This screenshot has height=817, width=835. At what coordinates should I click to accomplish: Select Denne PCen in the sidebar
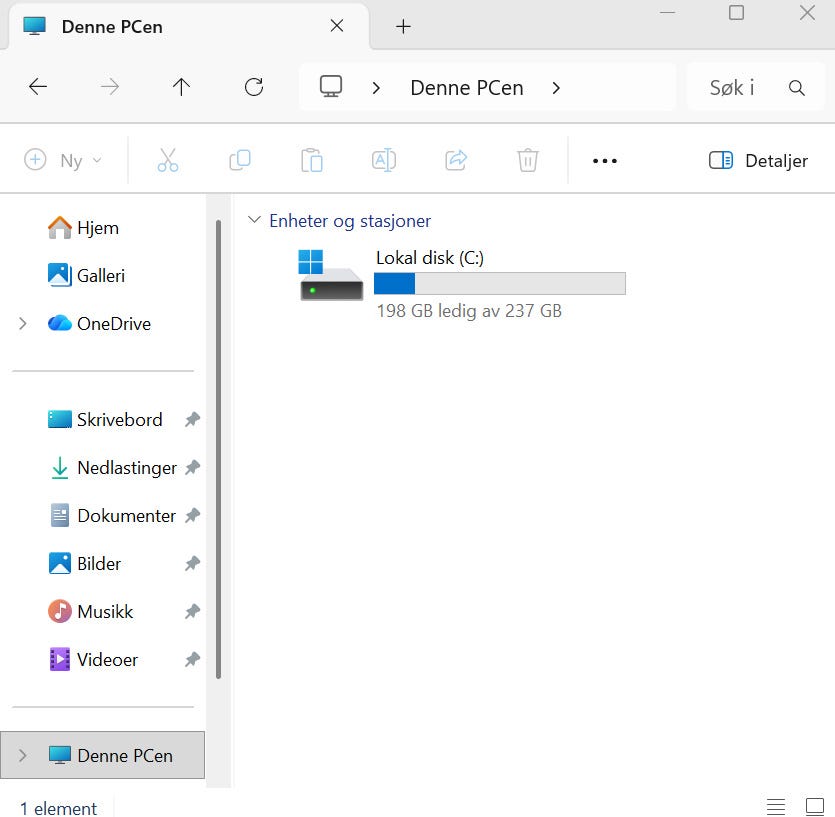pyautogui.click(x=102, y=755)
